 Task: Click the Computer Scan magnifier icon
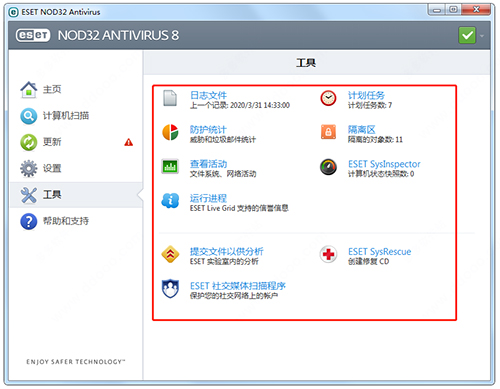(x=29, y=116)
